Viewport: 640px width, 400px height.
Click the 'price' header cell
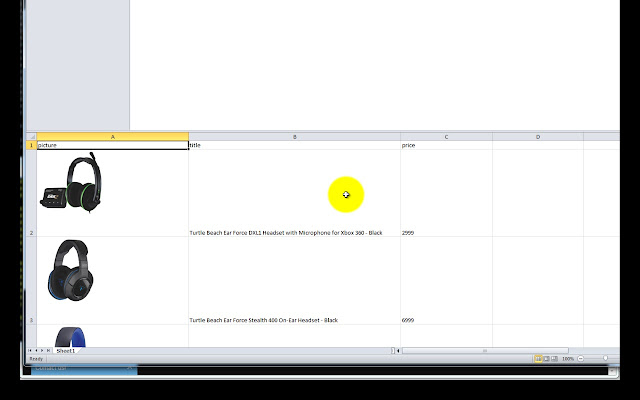click(x=446, y=145)
